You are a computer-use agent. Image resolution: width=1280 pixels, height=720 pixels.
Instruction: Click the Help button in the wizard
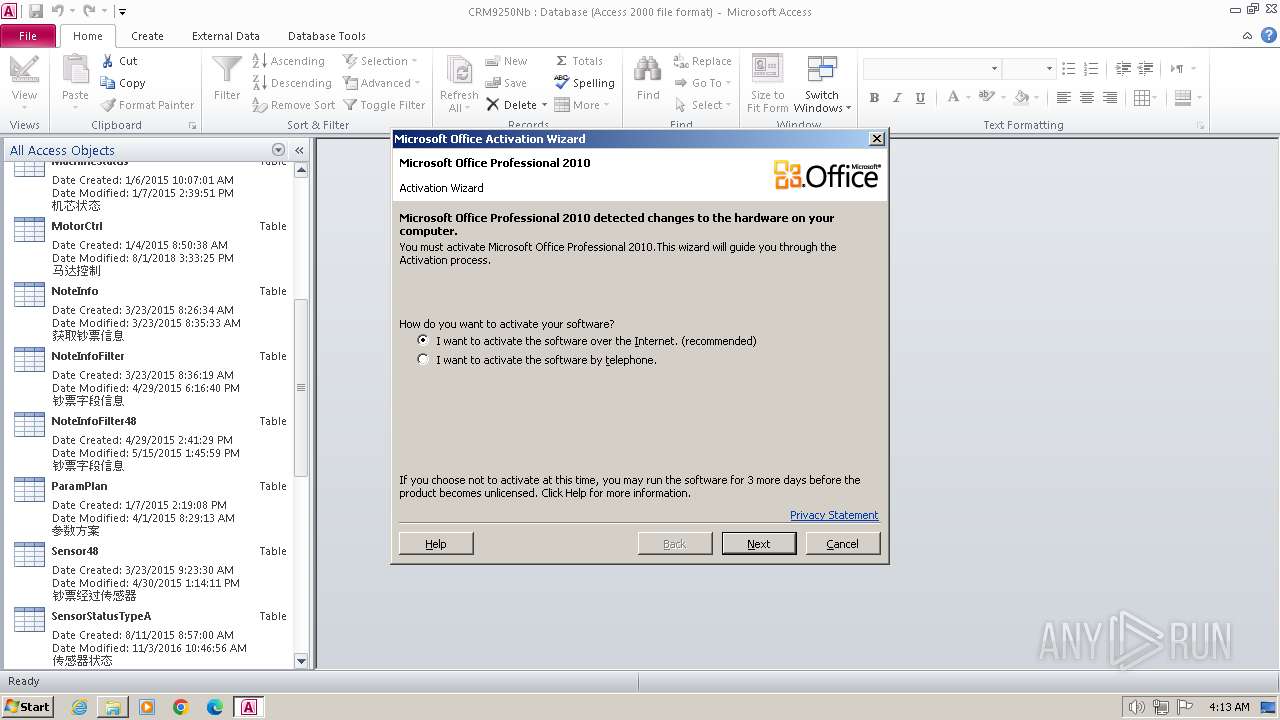[436, 543]
